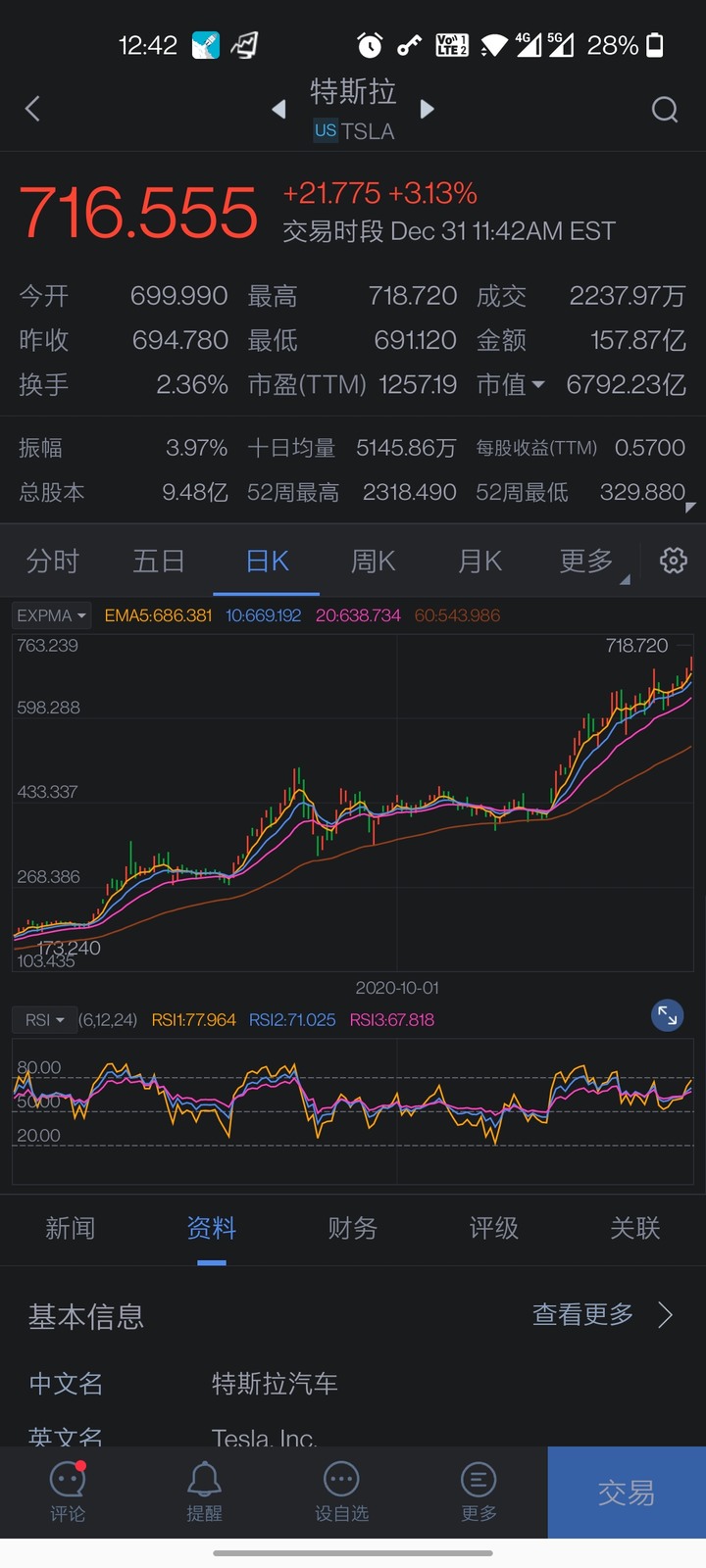Open the search magnifier icon

[665, 109]
